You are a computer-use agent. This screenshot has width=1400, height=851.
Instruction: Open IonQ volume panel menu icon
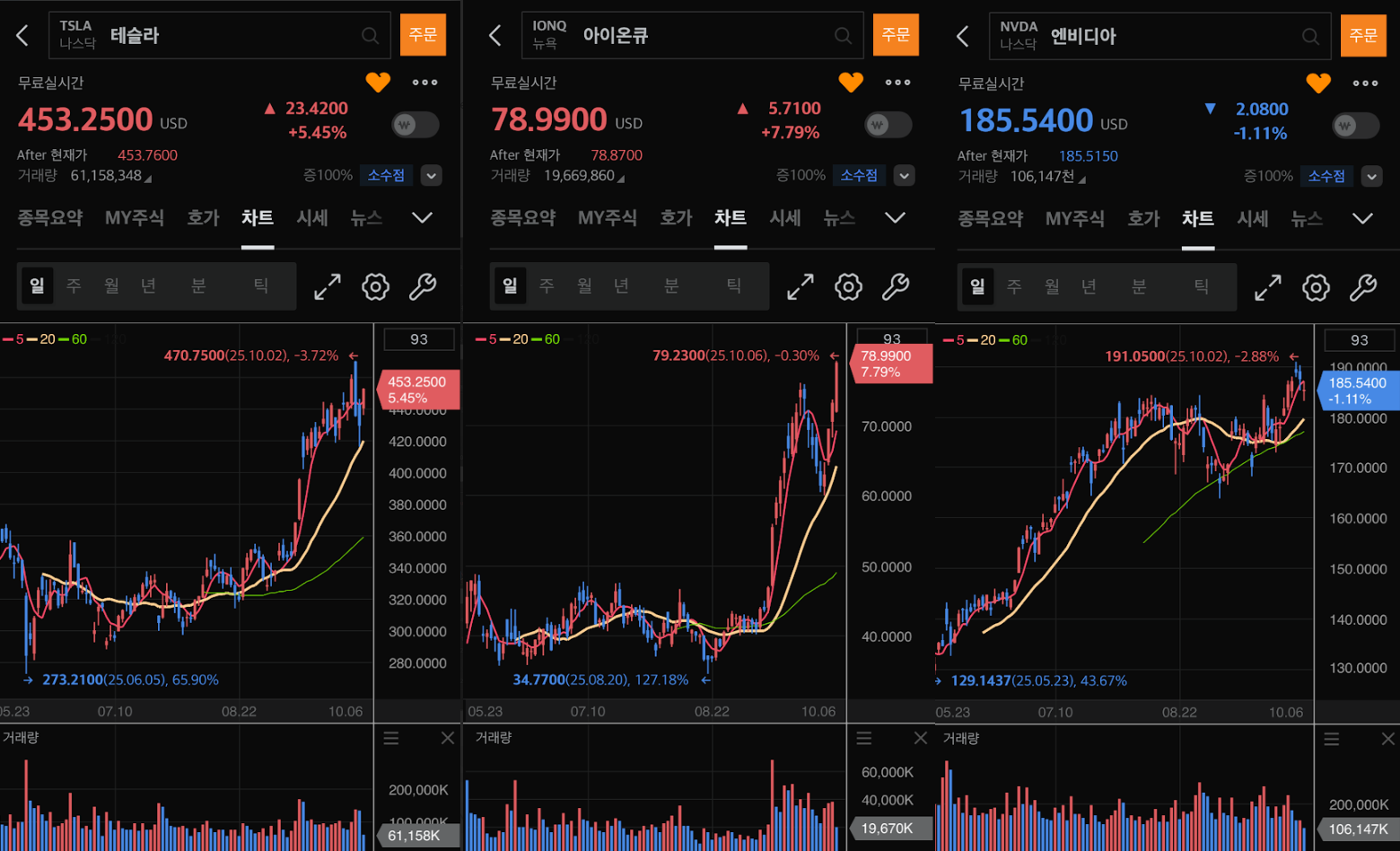coord(864,738)
